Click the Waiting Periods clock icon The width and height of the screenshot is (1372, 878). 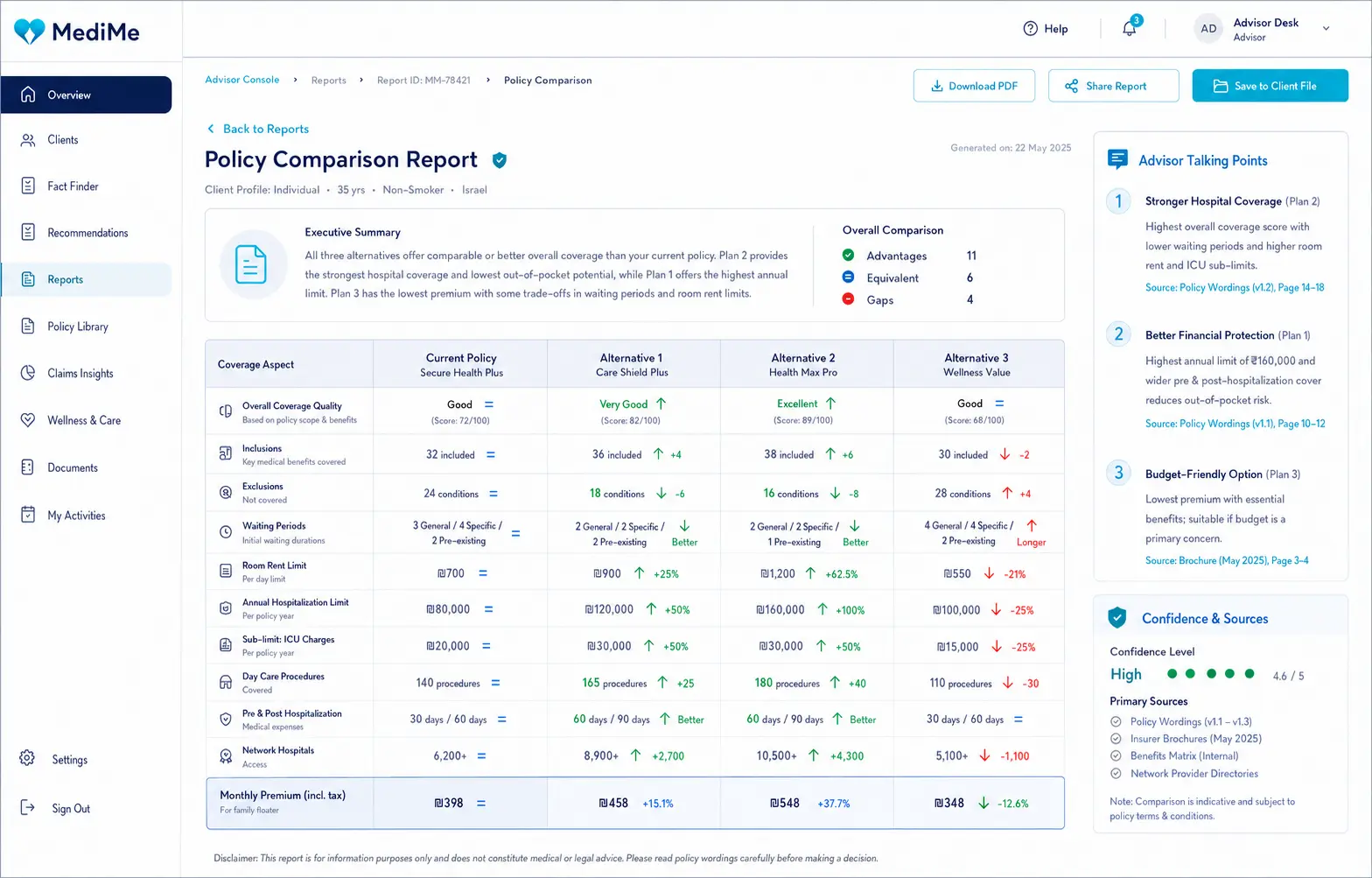click(225, 531)
